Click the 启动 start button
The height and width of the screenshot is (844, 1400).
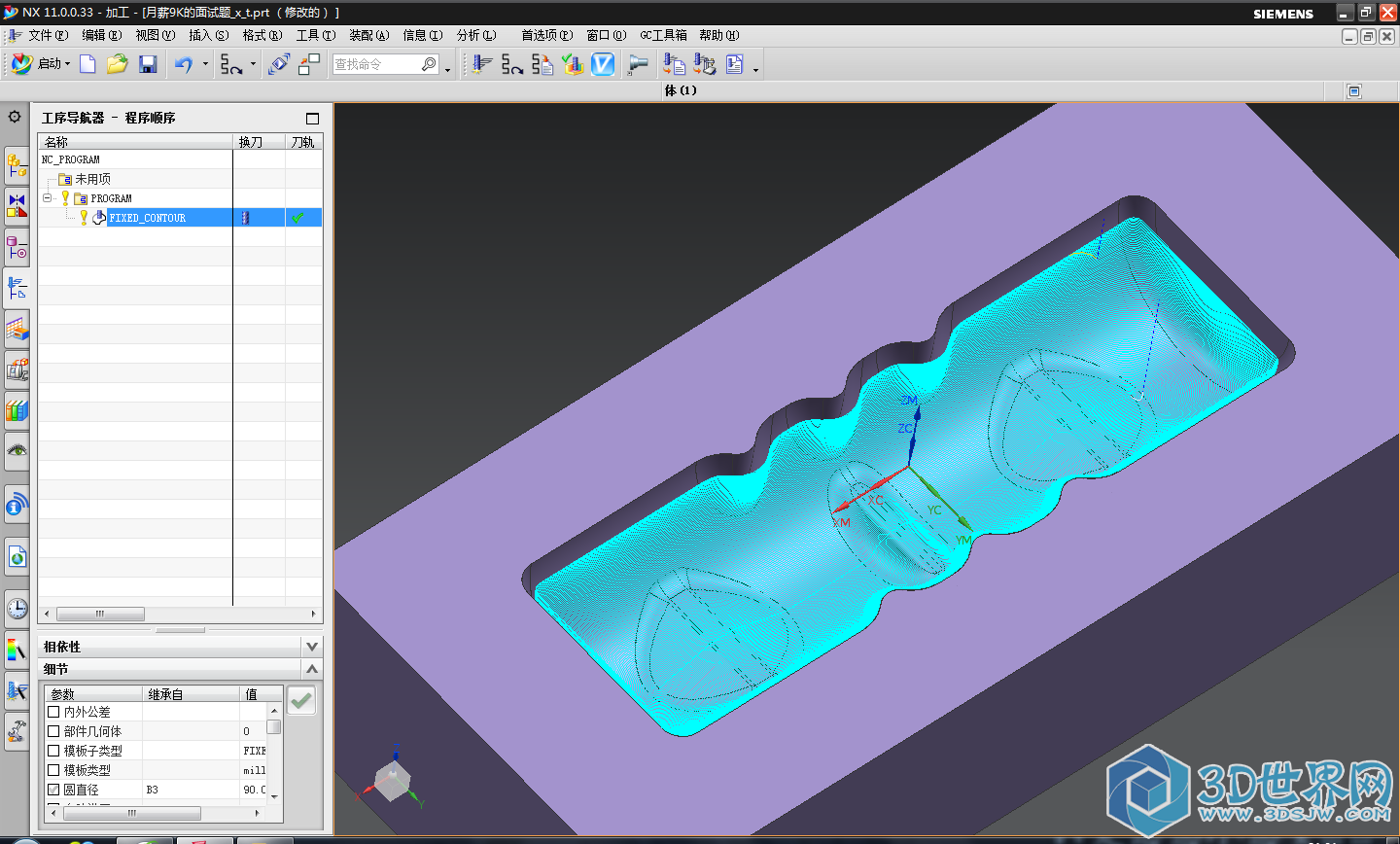(x=38, y=64)
